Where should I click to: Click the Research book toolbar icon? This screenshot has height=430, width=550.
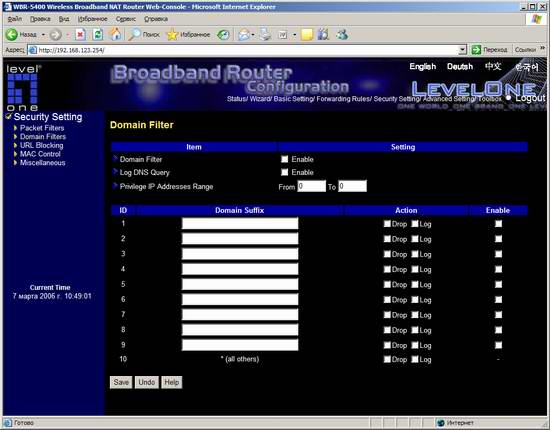click(323, 34)
